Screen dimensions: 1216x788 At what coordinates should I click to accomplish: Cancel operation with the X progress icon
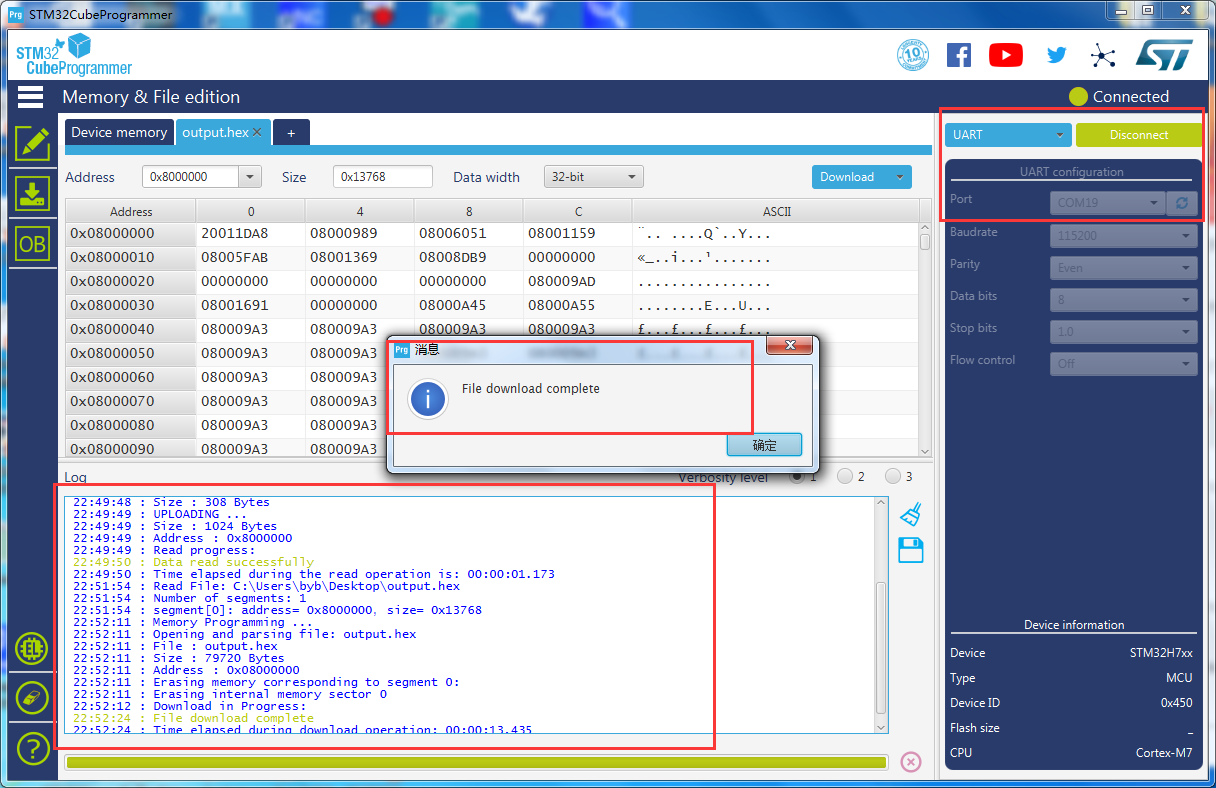910,762
